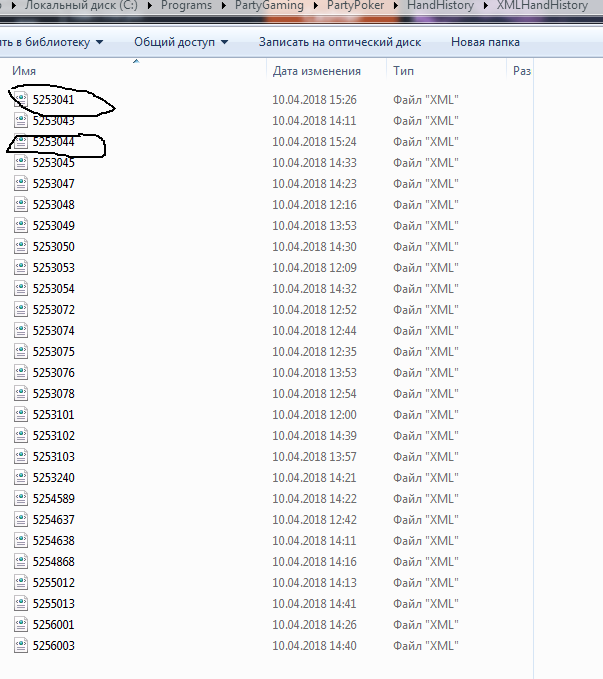Click the date 10.04.2018 14:13
This screenshot has width=603, height=679.
[x=314, y=582]
